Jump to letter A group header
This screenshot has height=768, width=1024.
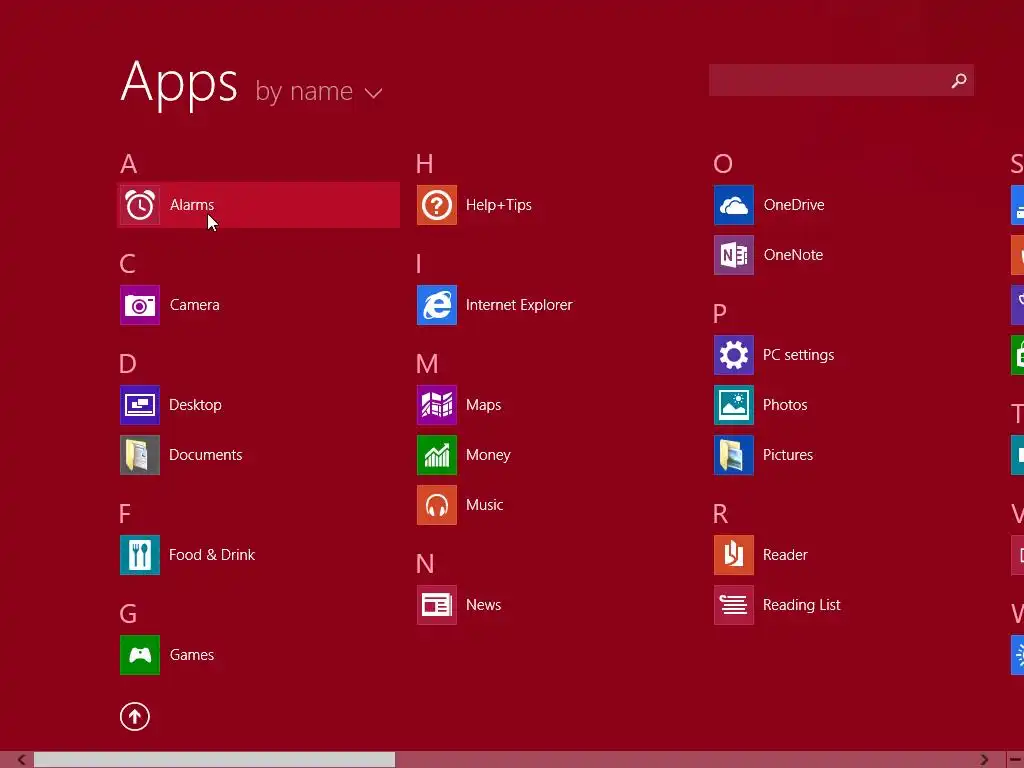pyautogui.click(x=129, y=164)
